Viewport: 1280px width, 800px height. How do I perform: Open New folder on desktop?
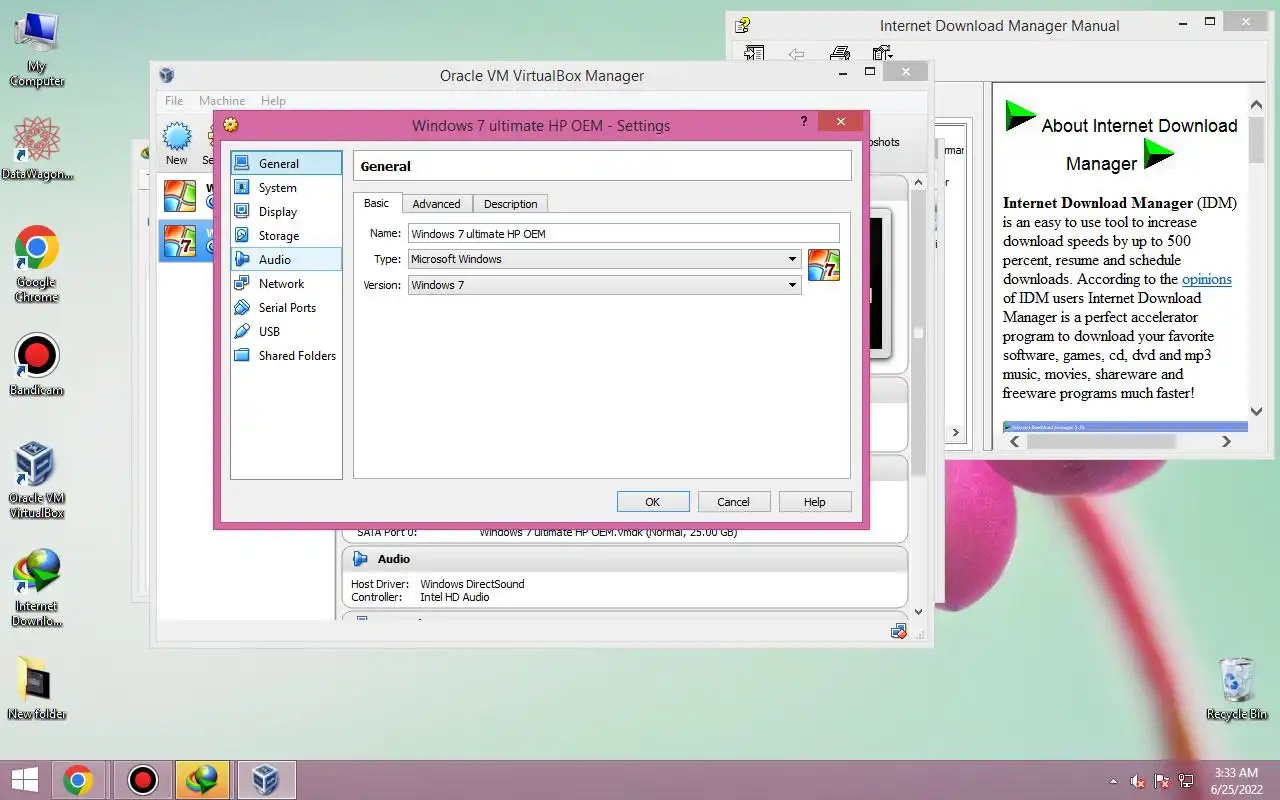coord(37,689)
